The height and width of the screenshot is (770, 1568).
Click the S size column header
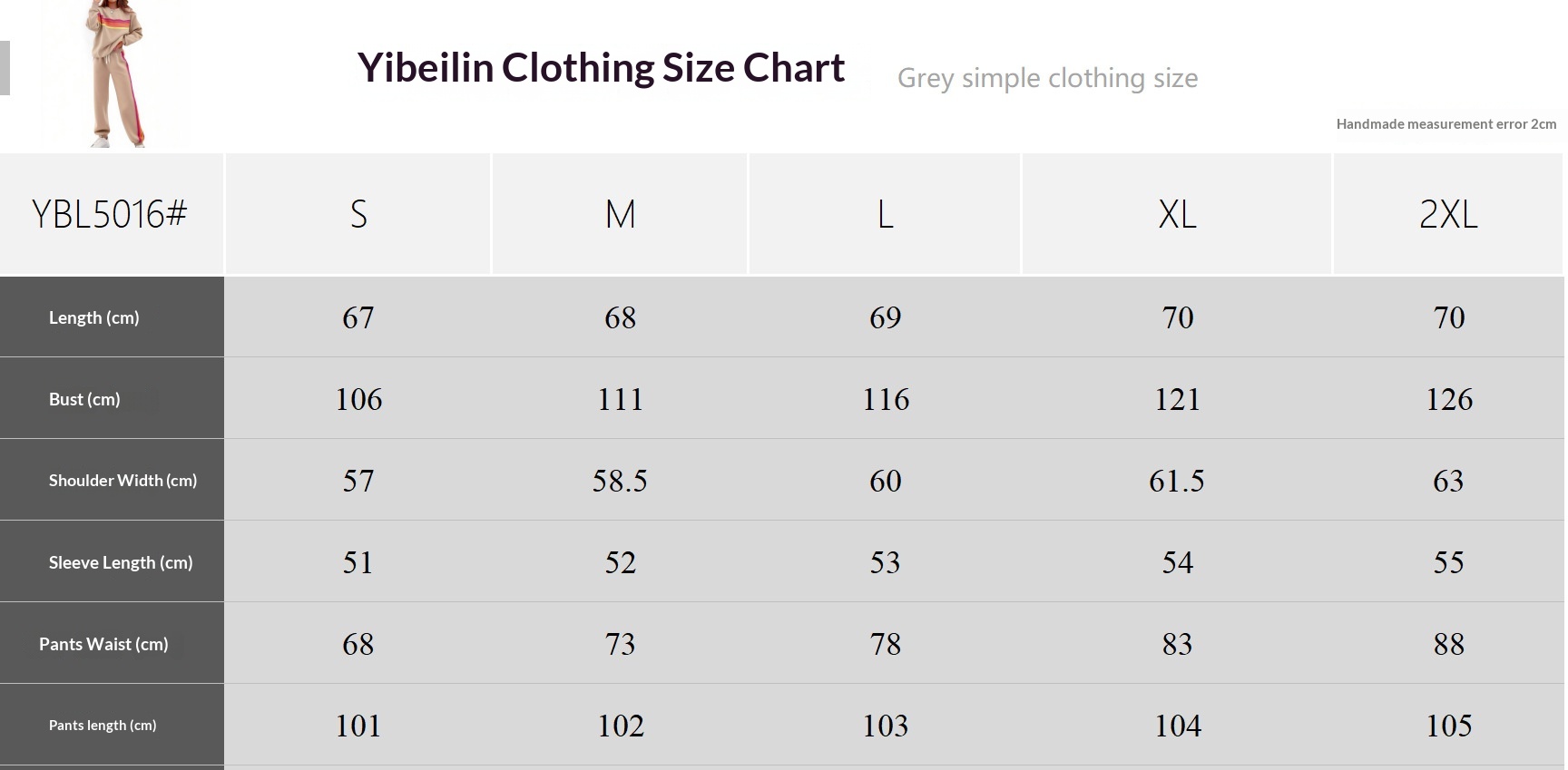click(358, 214)
